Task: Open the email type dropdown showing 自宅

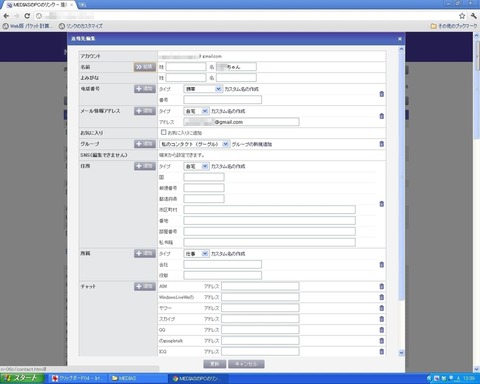Action: (x=196, y=111)
